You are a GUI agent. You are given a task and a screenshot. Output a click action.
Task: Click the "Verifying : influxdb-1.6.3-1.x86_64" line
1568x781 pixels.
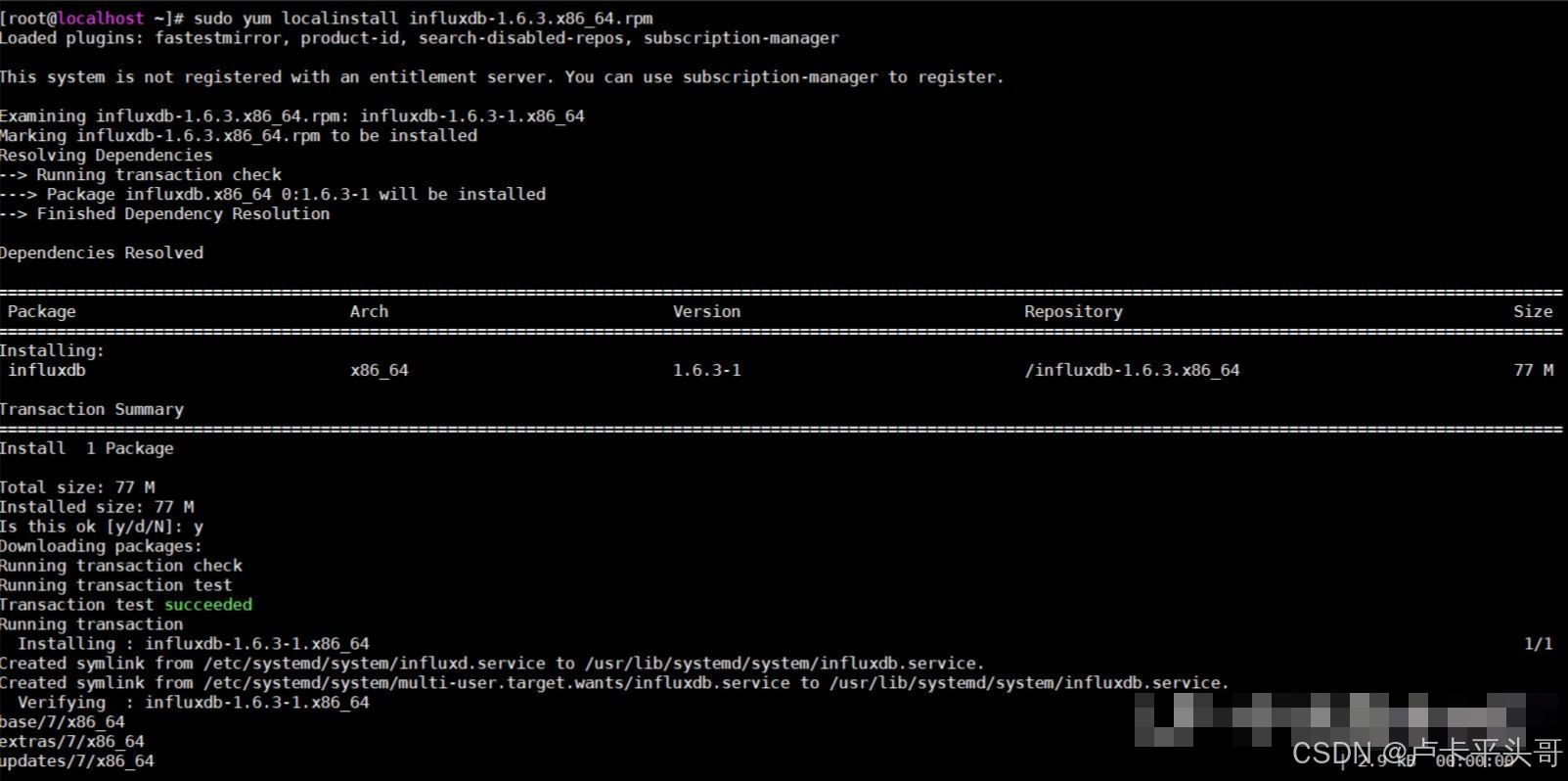click(194, 703)
